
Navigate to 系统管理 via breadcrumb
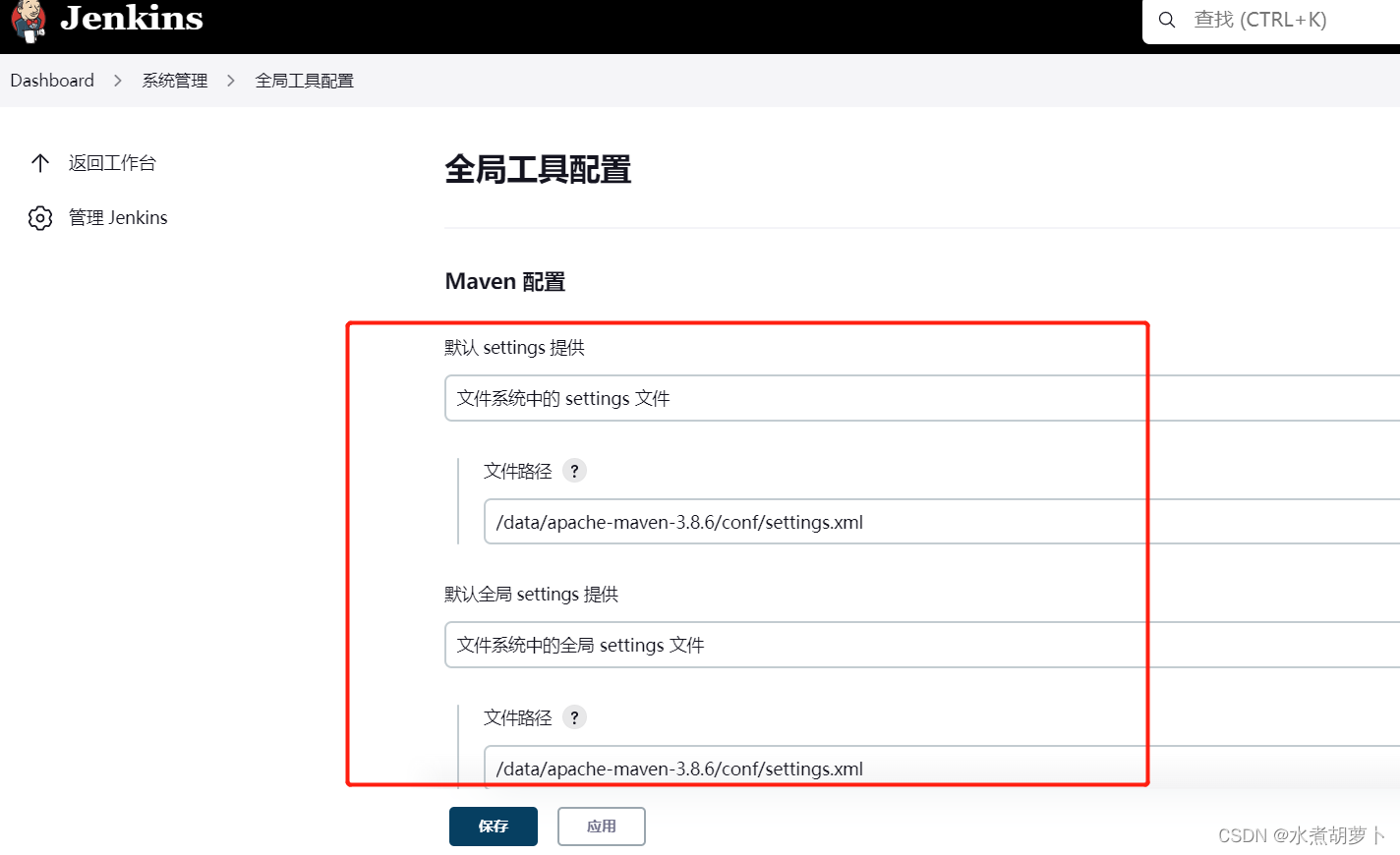point(174,80)
